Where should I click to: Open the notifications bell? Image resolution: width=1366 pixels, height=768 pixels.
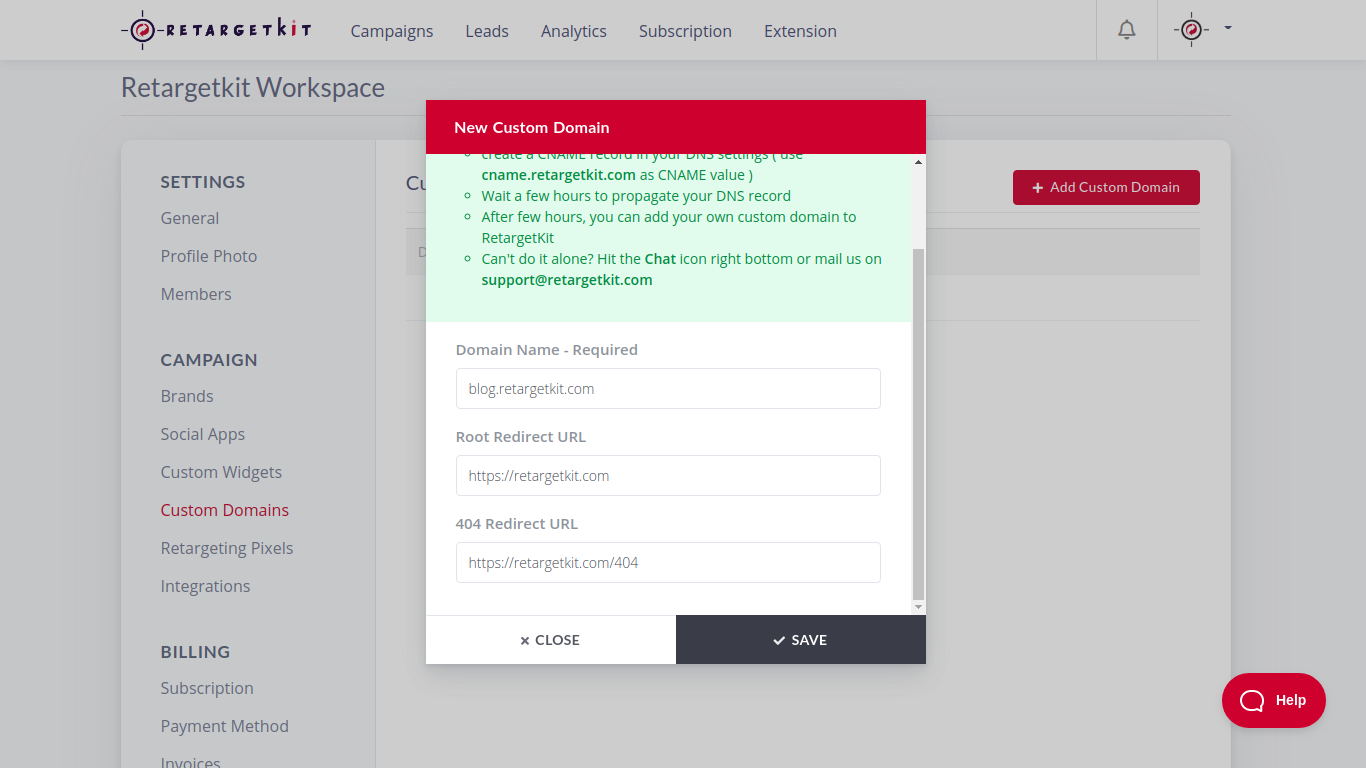1127,30
